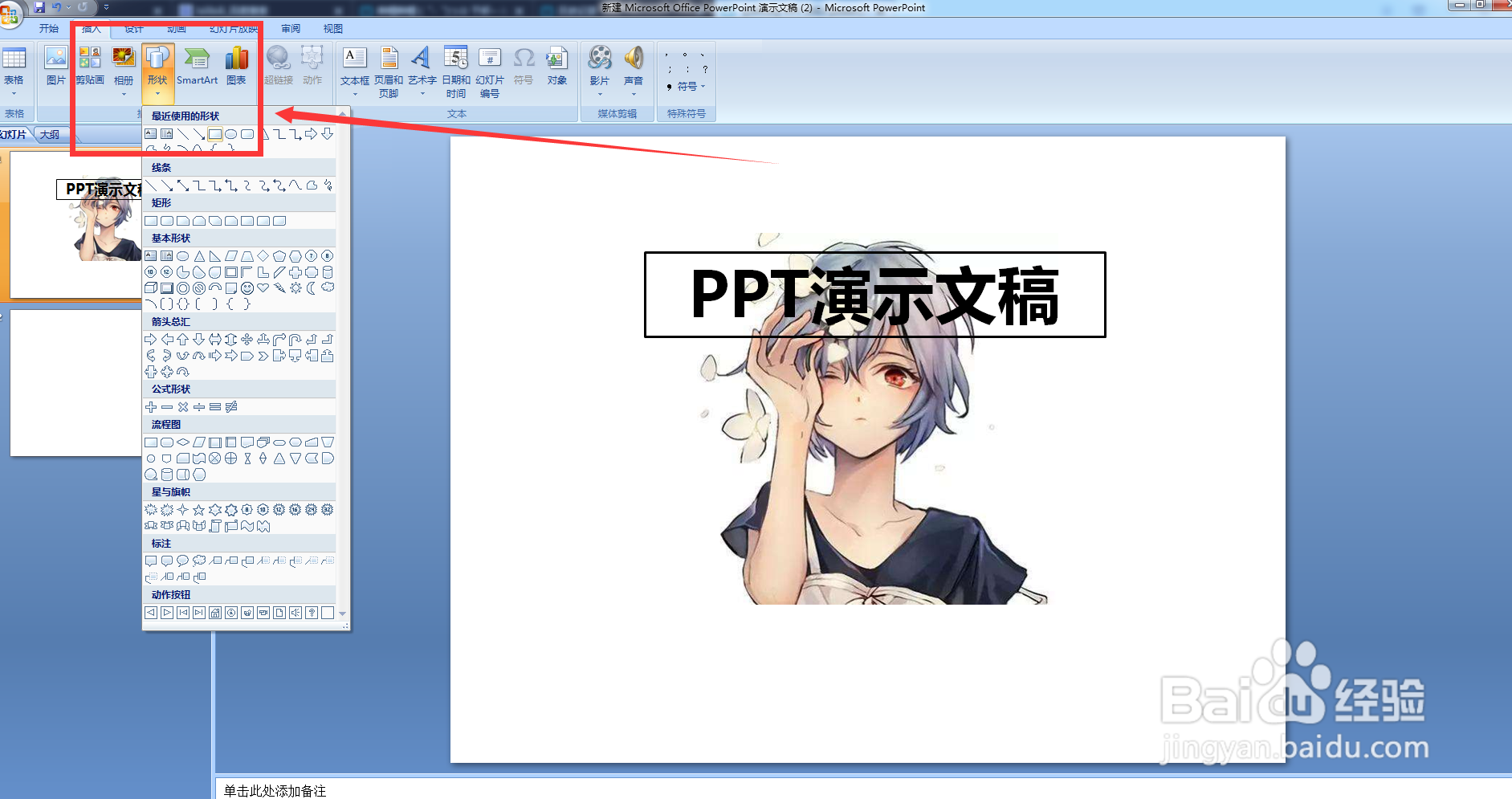Collapse the 形状 shapes dropdown button
Screen dimensions: 1512x799
point(157,74)
